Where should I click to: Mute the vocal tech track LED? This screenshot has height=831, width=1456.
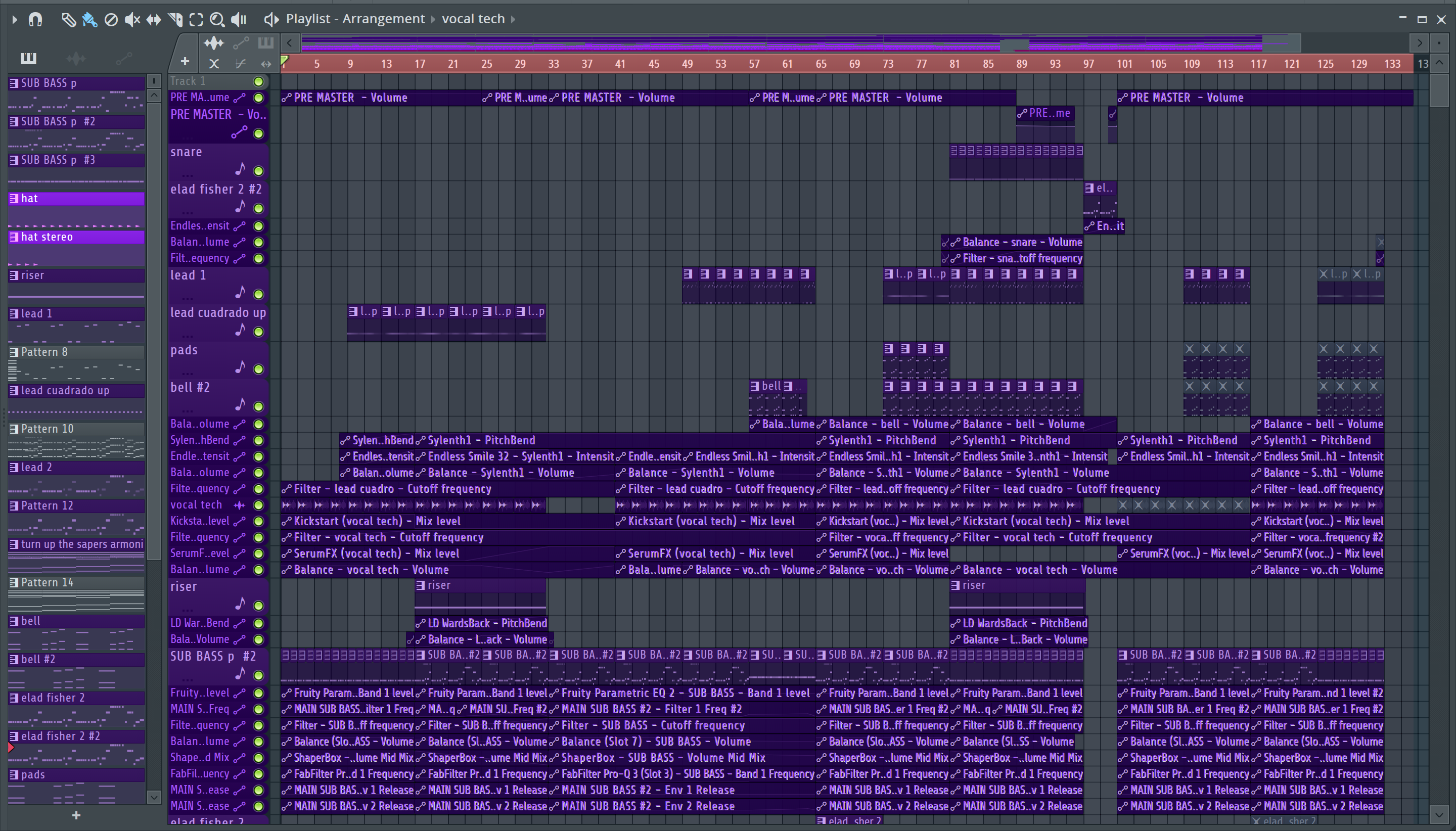click(258, 505)
